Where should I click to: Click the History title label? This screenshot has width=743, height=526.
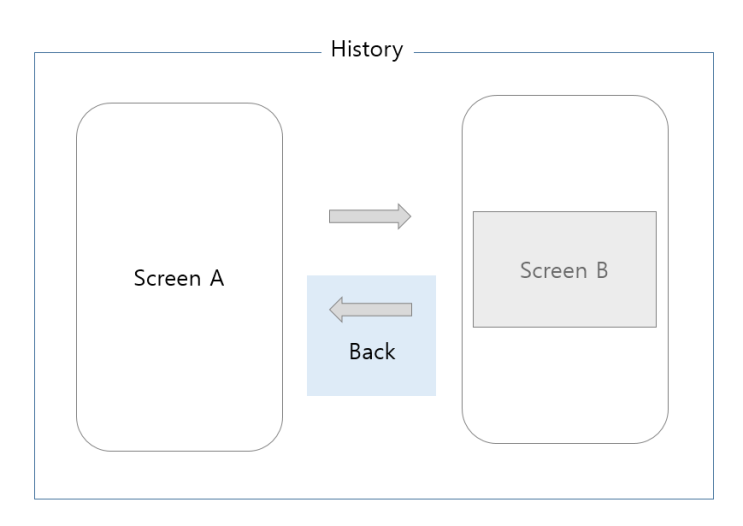pyautogui.click(x=367, y=49)
